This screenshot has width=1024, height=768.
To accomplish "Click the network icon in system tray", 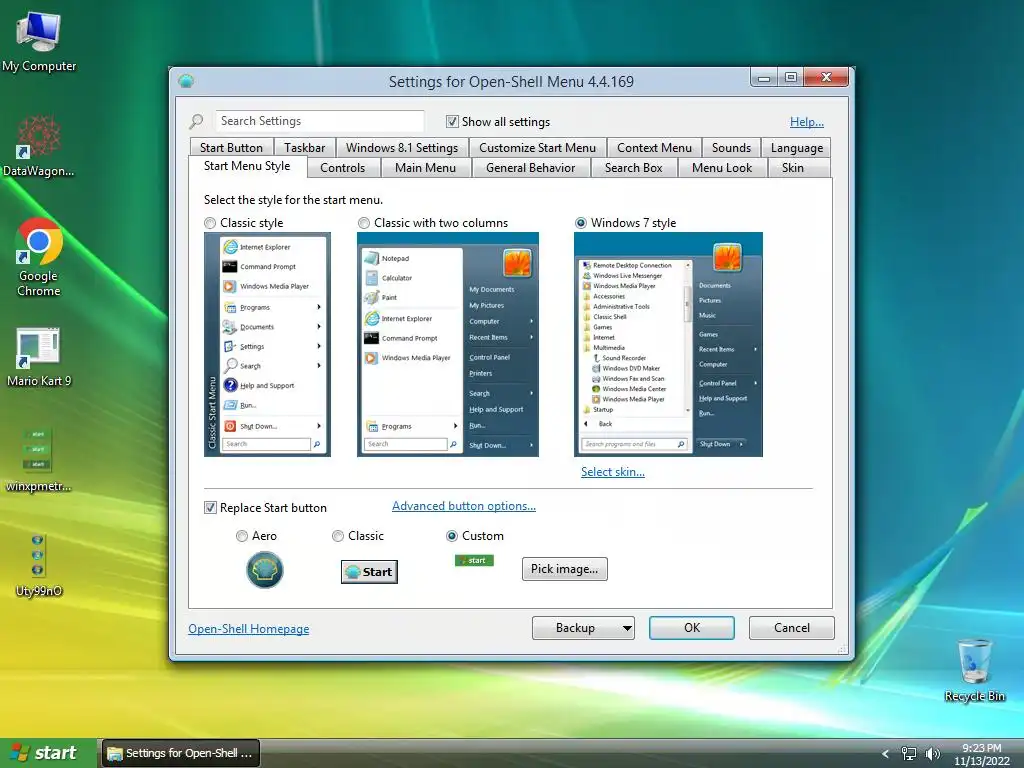I will pos(908,754).
